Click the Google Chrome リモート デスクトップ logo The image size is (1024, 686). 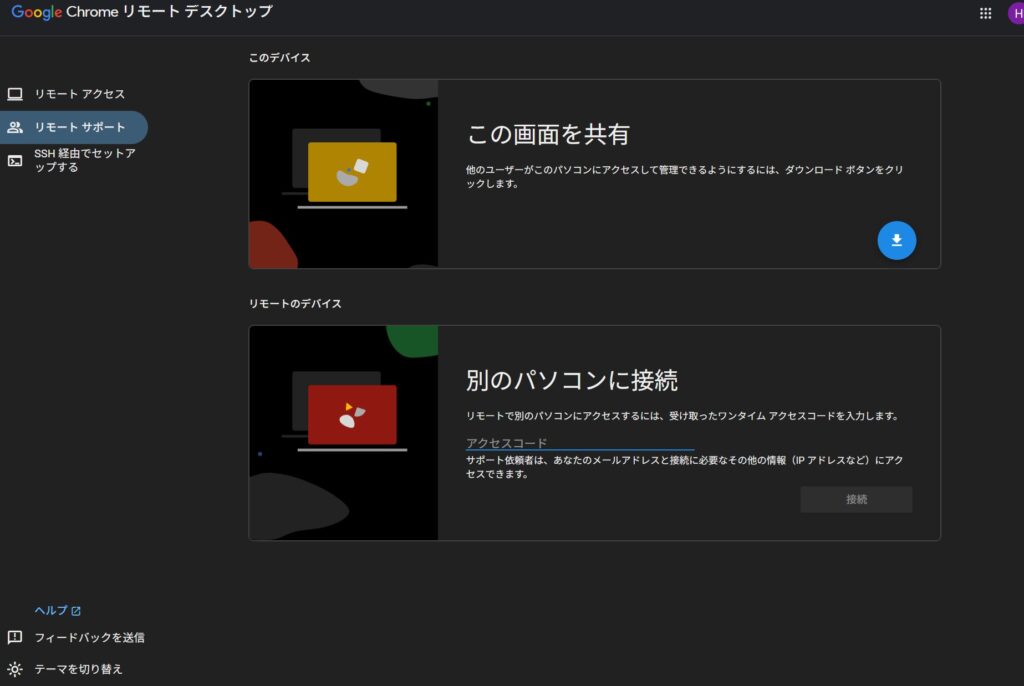141,12
